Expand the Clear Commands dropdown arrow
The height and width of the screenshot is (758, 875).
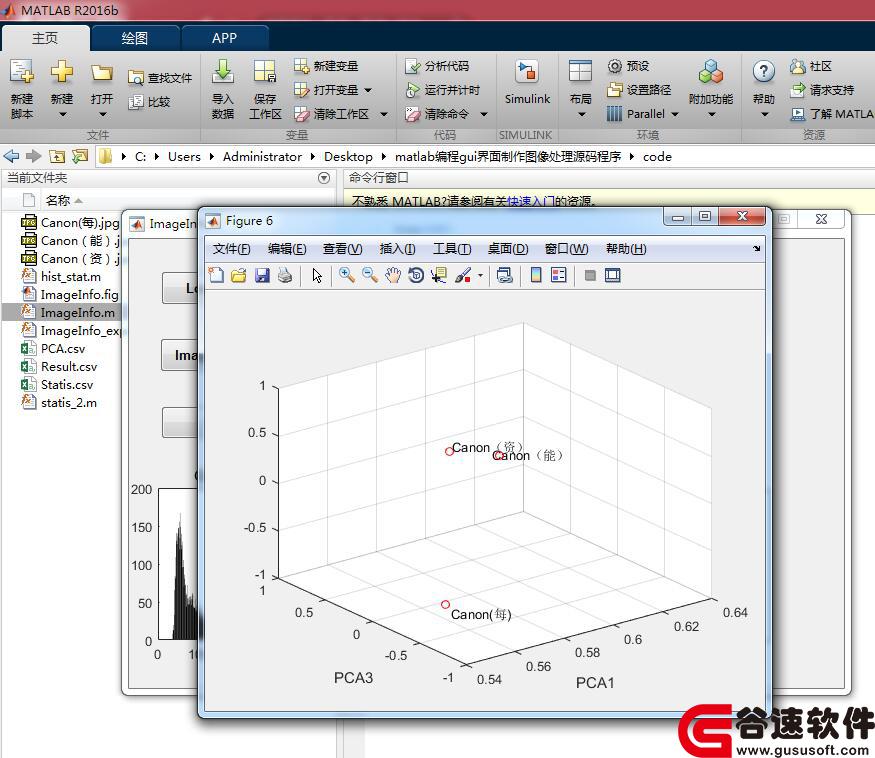pos(484,114)
